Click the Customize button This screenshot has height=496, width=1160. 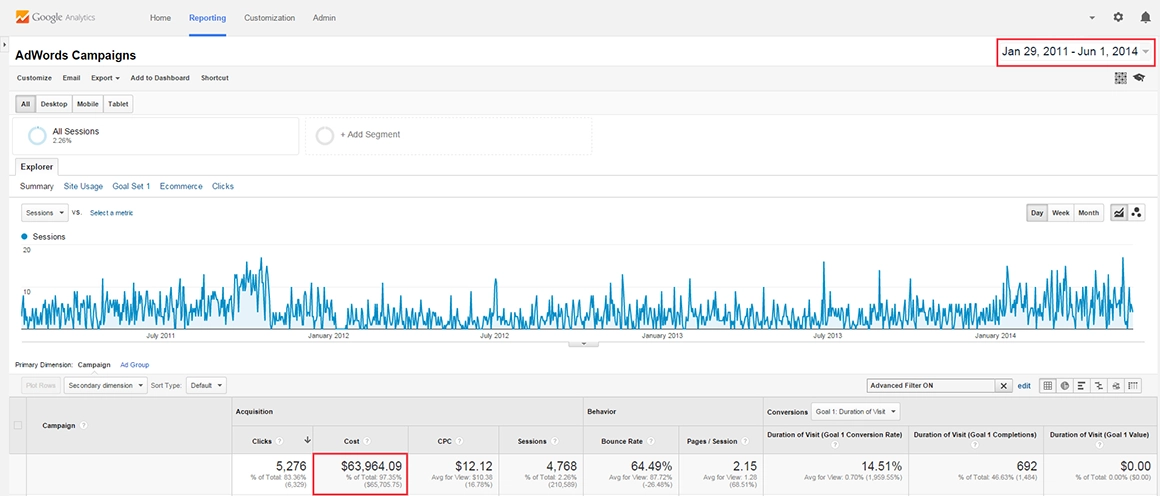(34, 78)
